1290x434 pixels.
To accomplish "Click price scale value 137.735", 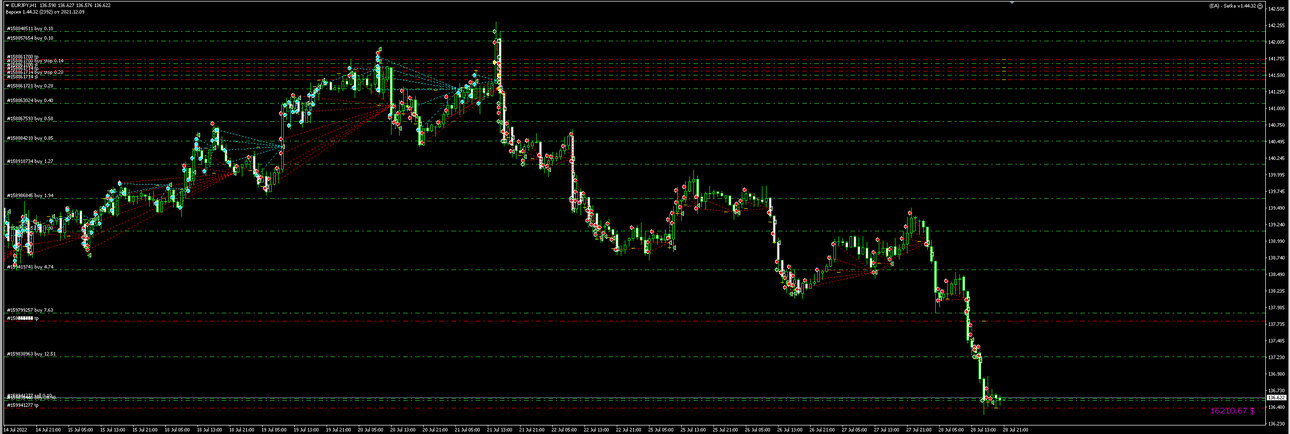I will tap(1277, 324).
